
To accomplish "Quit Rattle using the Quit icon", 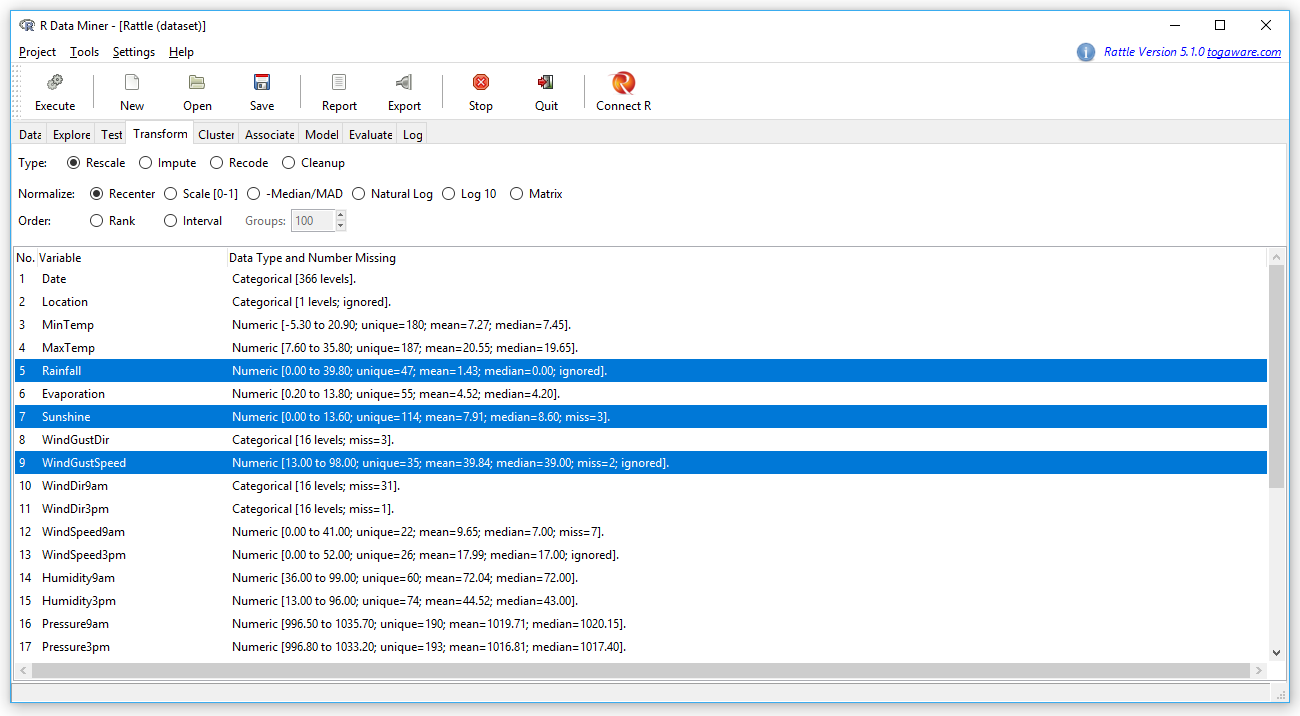I will [546, 91].
